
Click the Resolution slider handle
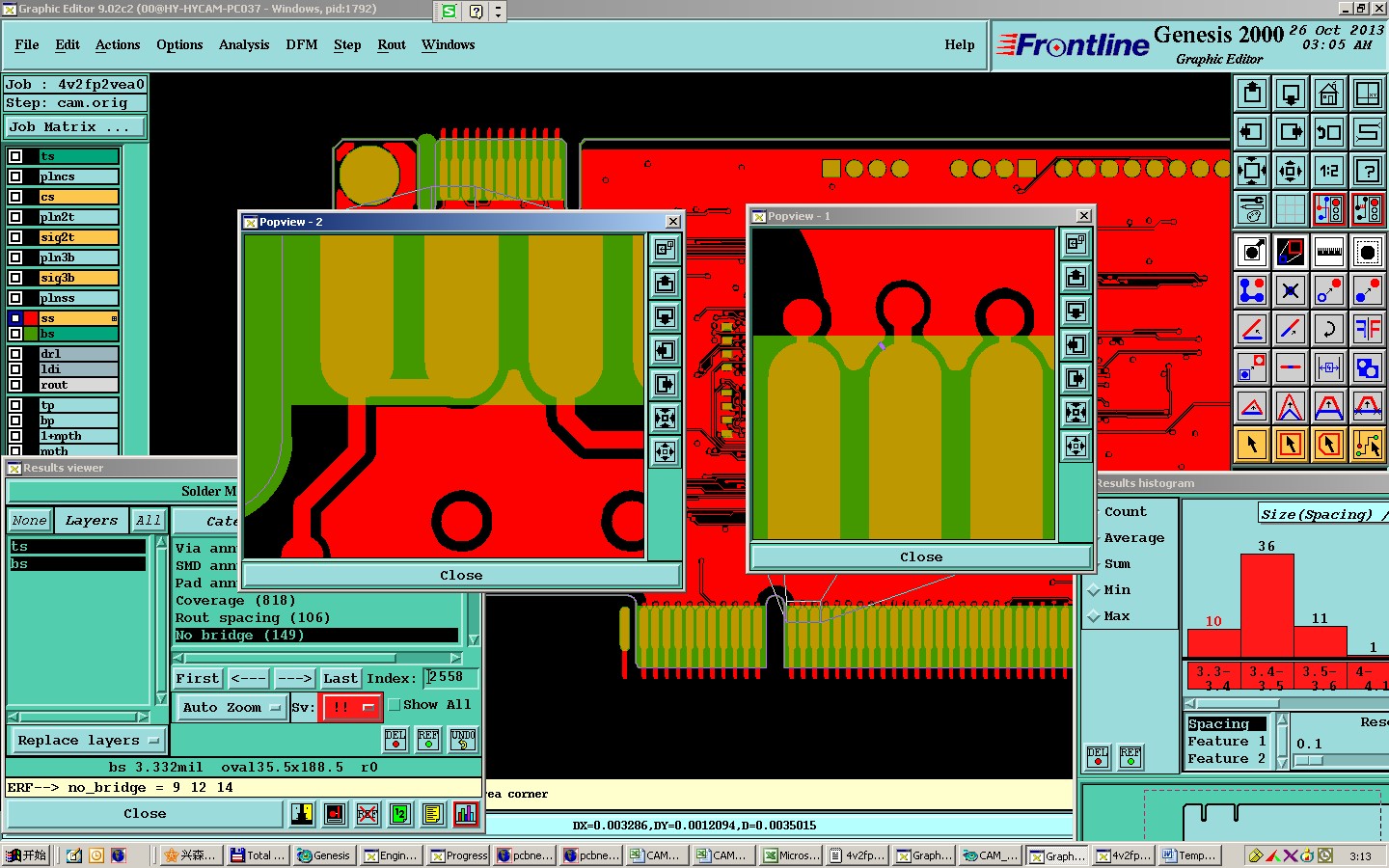(1307, 760)
